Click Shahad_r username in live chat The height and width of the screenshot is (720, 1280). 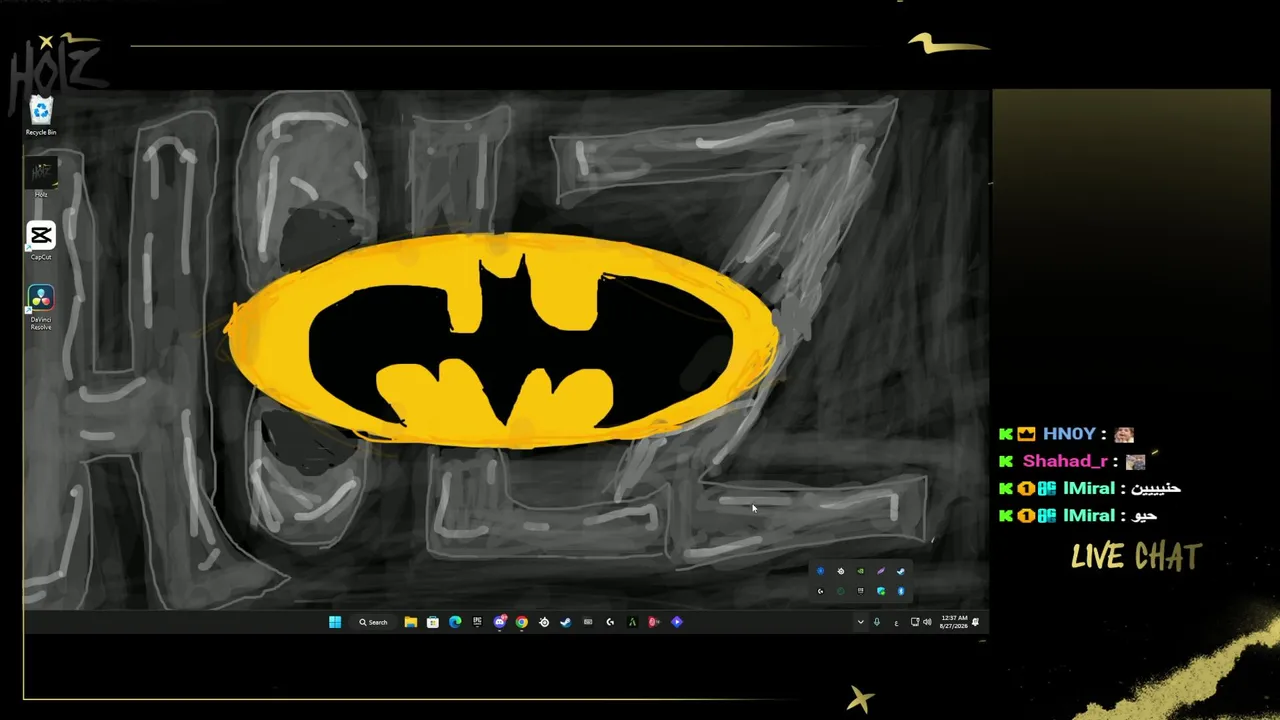(x=1065, y=461)
